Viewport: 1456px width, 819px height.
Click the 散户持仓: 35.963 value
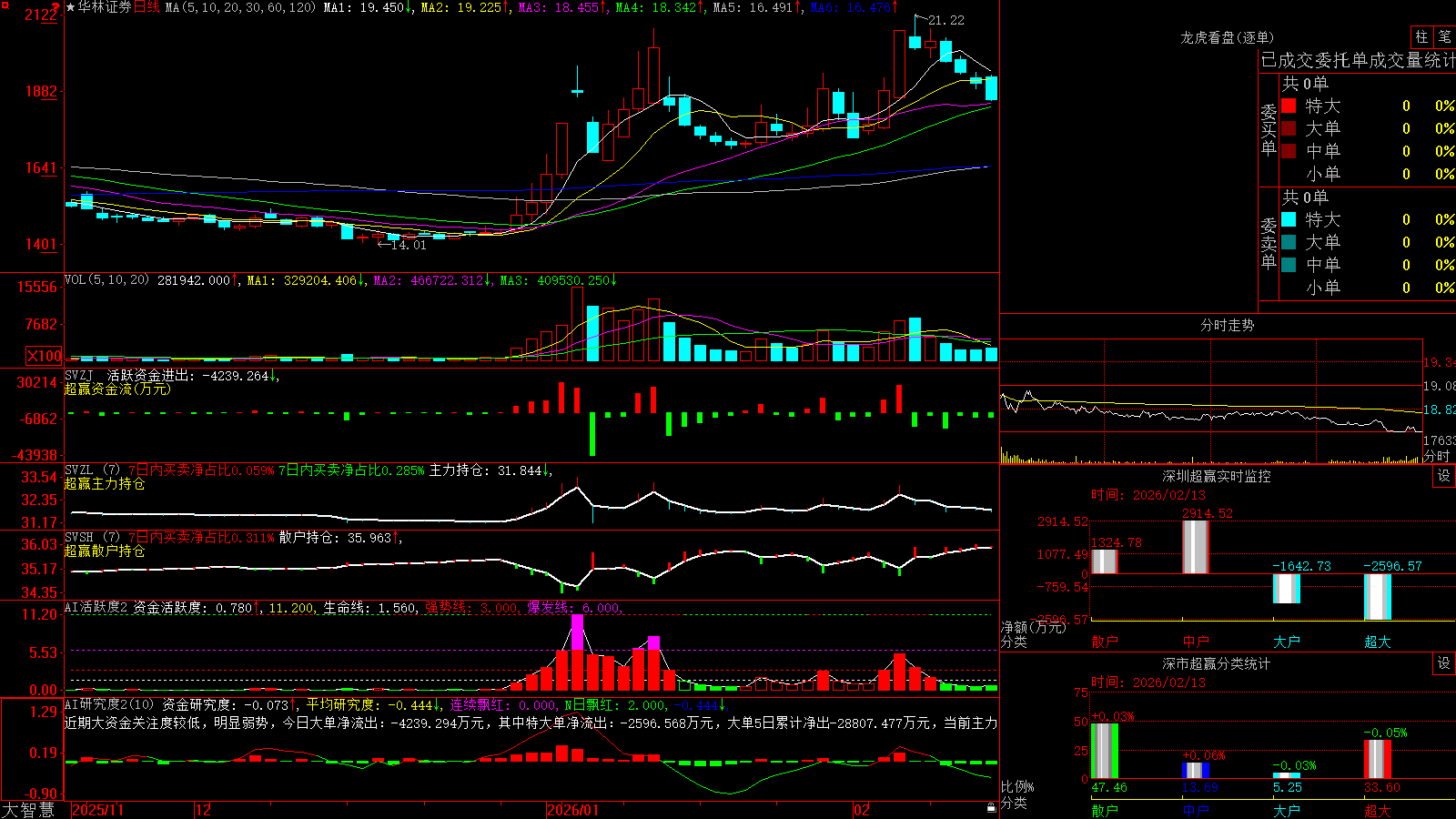tap(336, 538)
